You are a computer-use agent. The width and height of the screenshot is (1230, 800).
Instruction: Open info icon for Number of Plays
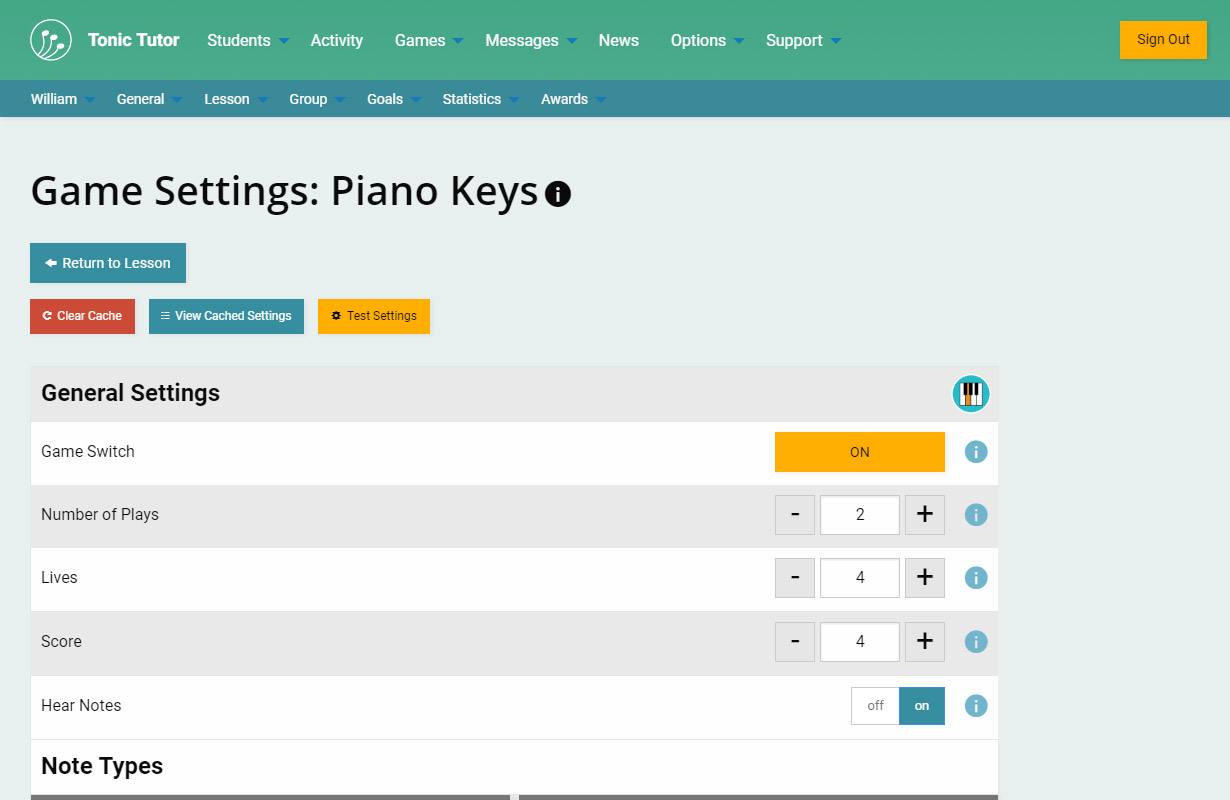pos(976,515)
